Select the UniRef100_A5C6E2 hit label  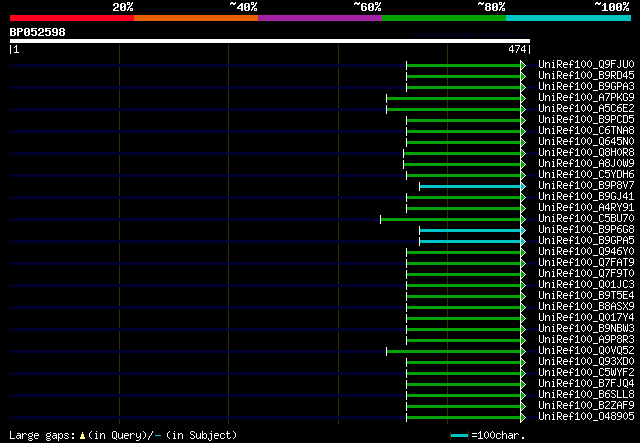click(586, 109)
